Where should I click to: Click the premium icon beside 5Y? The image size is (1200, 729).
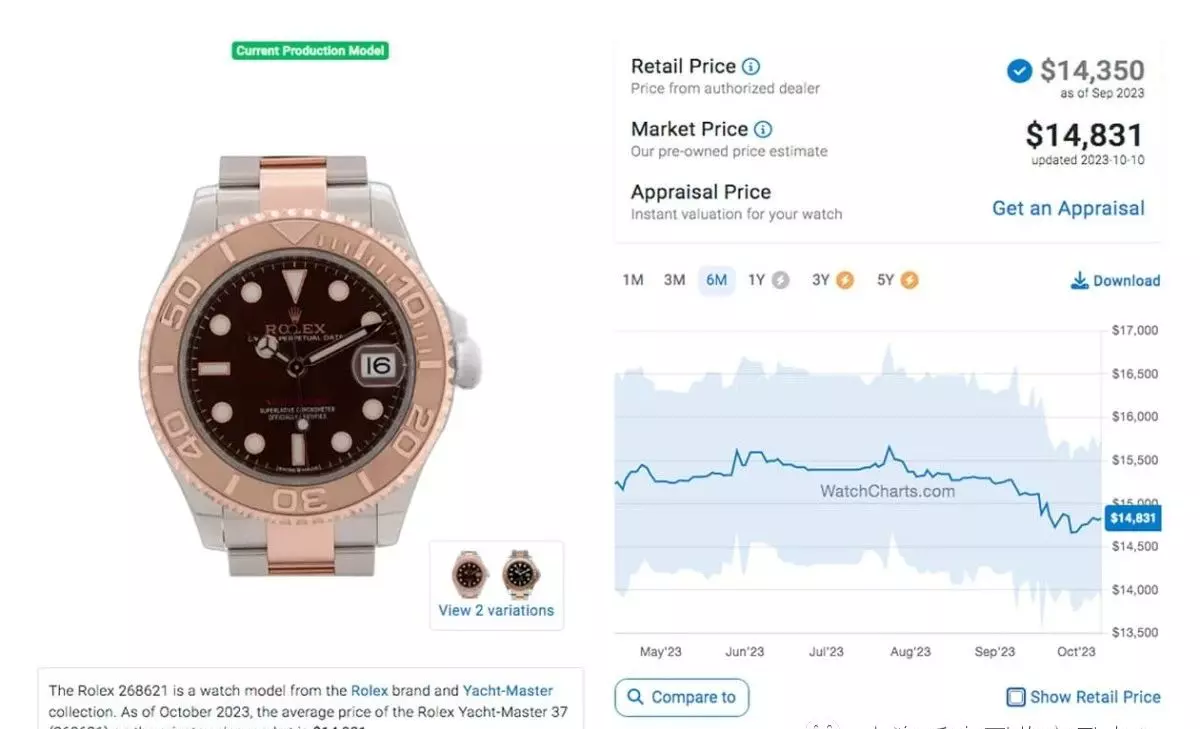pos(909,280)
